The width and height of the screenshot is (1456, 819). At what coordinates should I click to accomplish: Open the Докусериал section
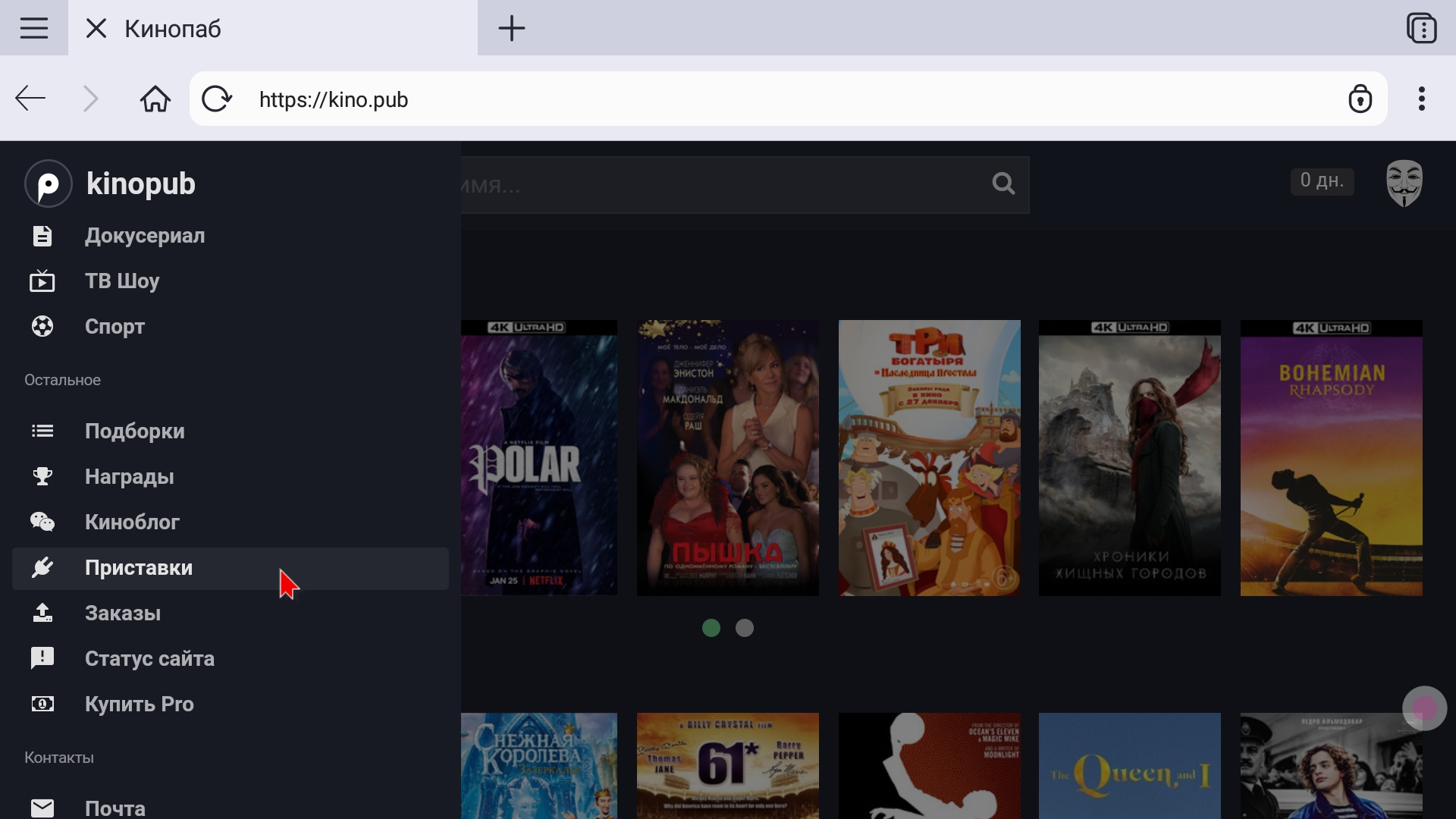pyautogui.click(x=145, y=236)
